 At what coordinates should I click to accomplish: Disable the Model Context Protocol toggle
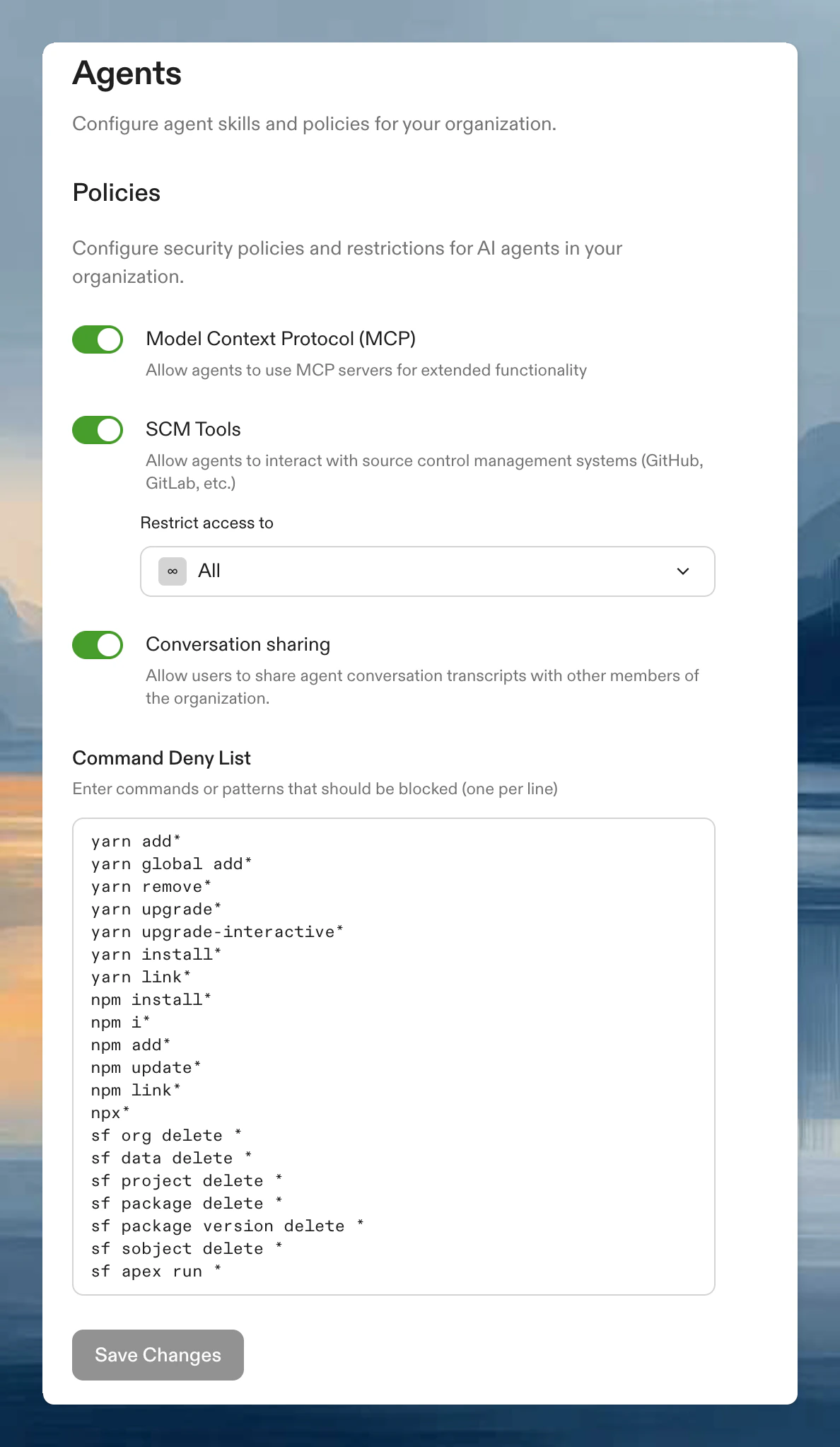[98, 339]
